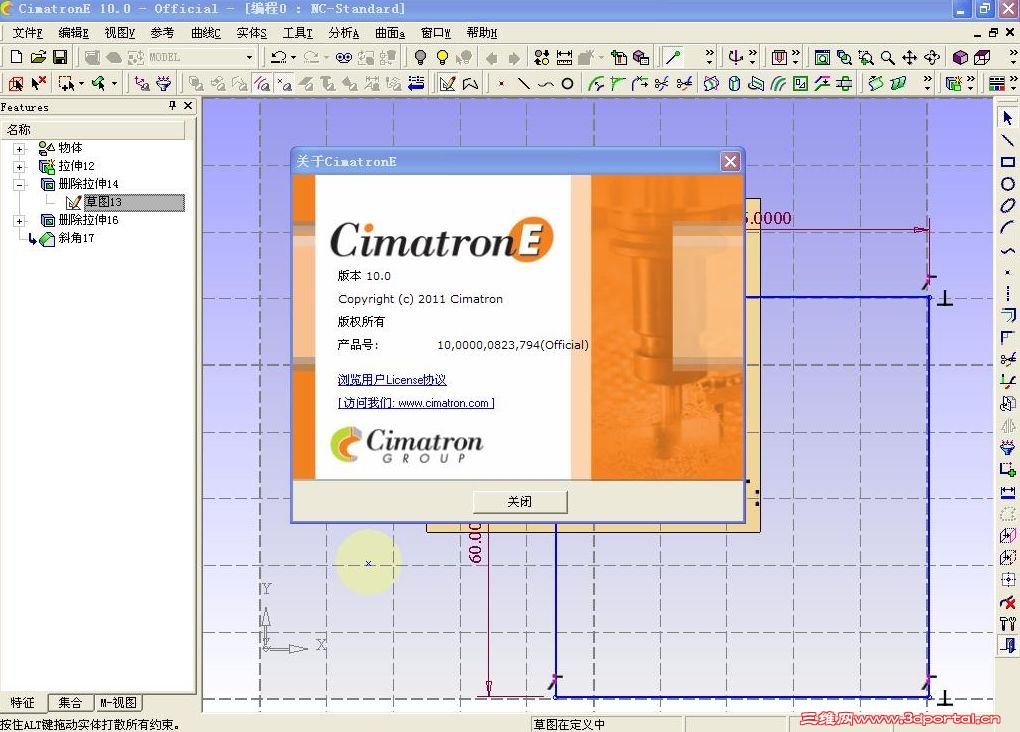Click the 名称 column header
The width and height of the screenshot is (1020, 732).
[94, 129]
